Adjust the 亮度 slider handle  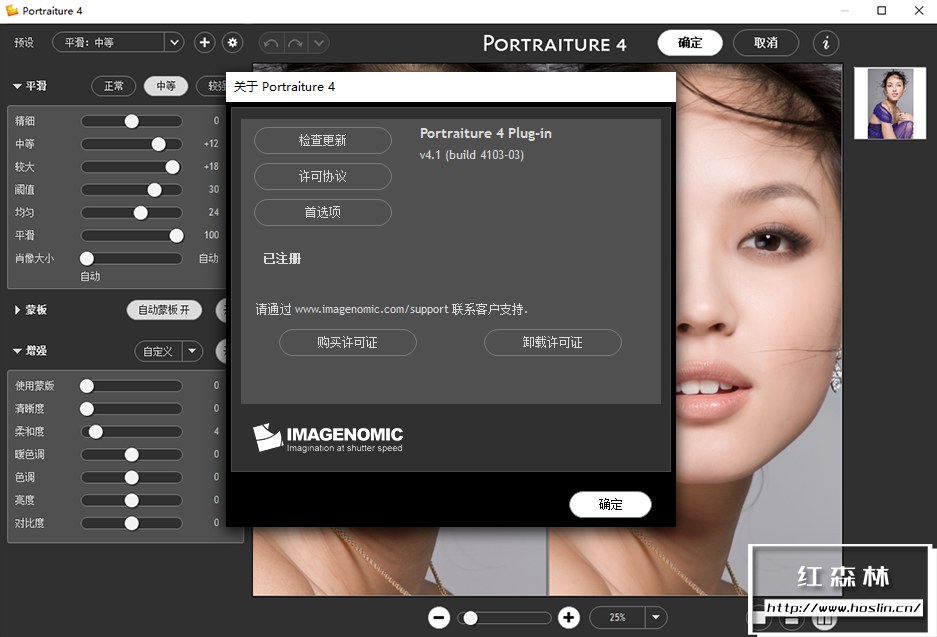pos(131,500)
